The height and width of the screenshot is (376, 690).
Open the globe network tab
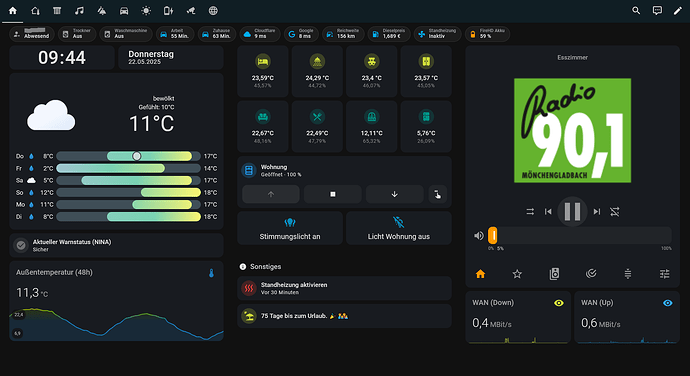click(213, 11)
